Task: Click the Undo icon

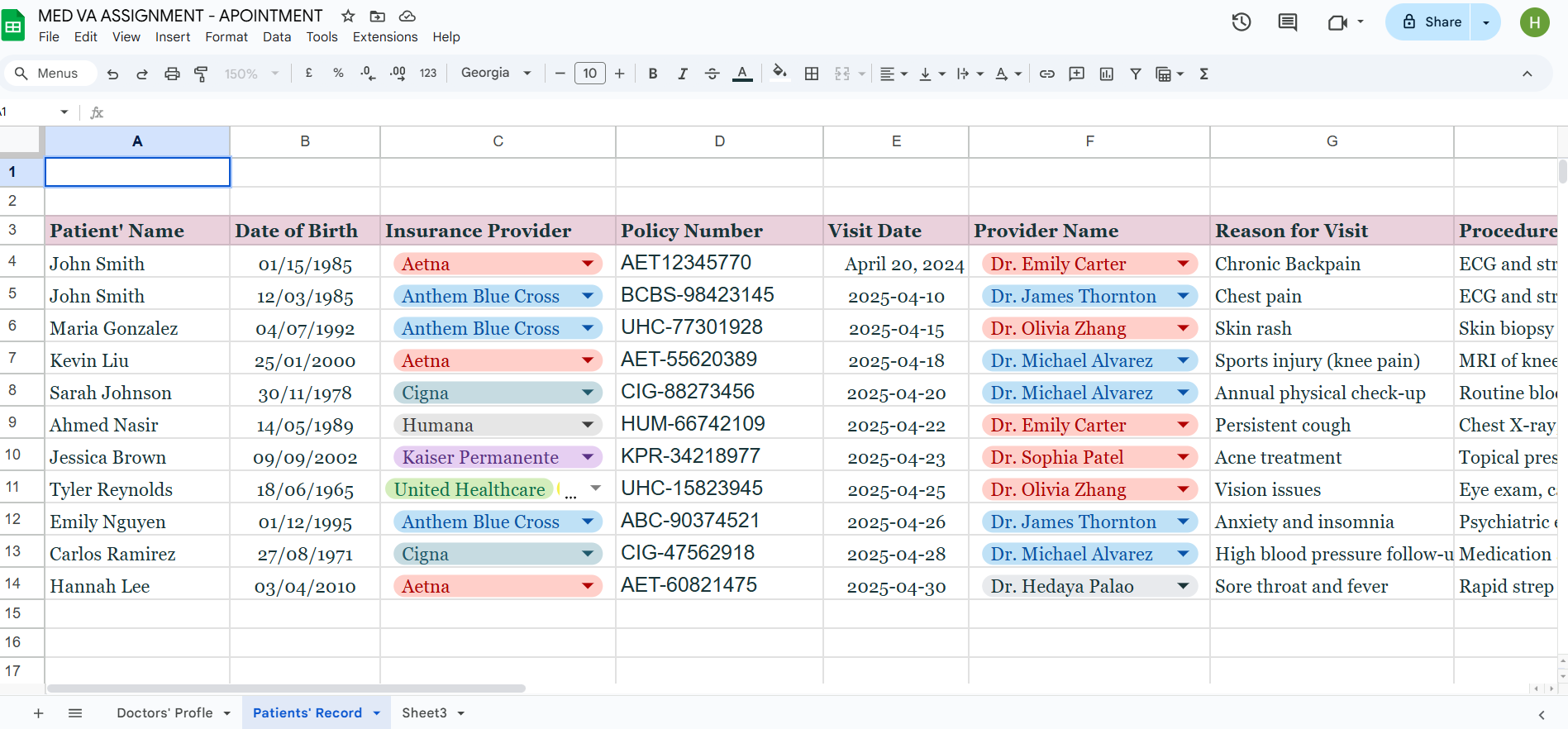Action: tap(113, 74)
